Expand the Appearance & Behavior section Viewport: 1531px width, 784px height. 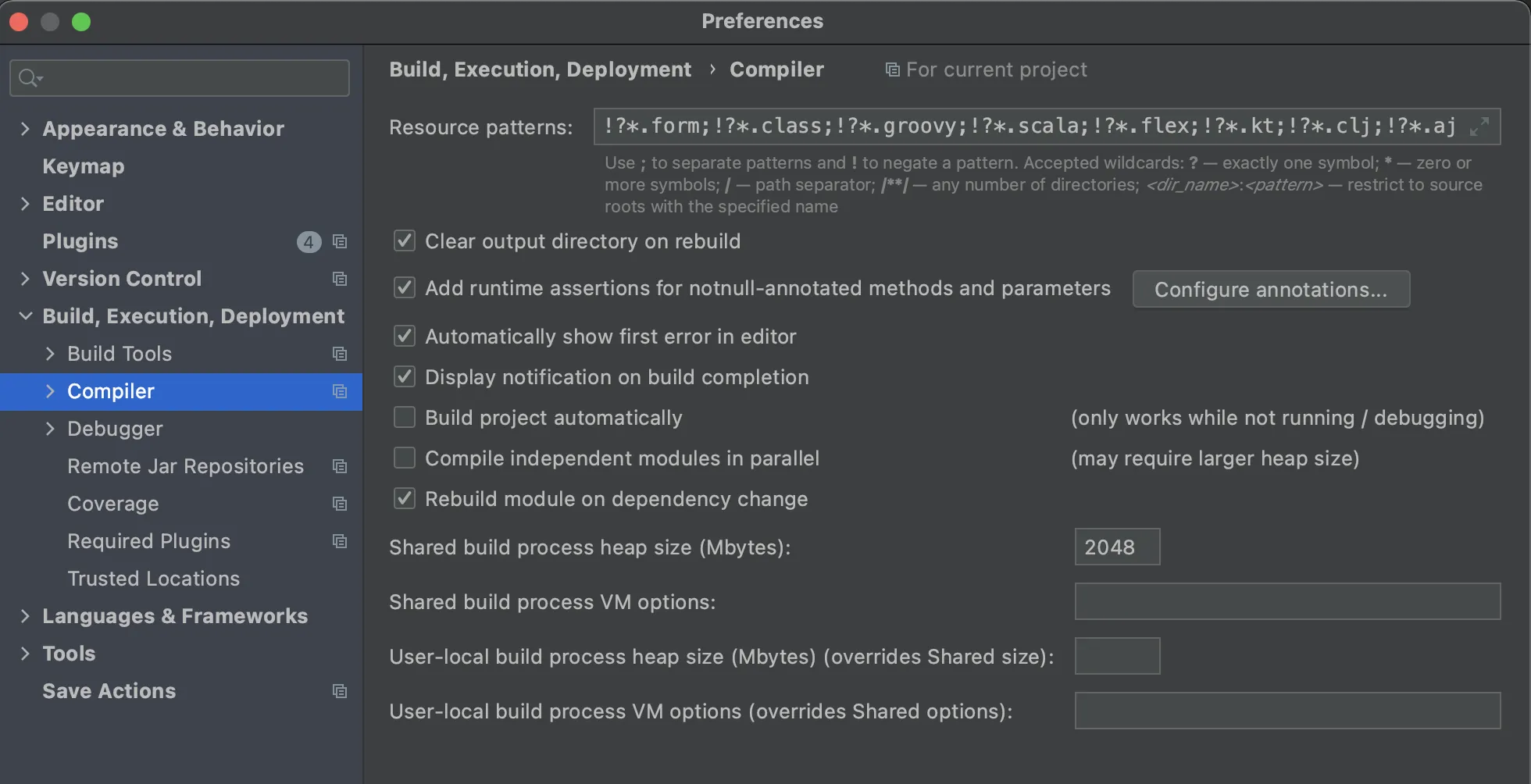tap(25, 129)
